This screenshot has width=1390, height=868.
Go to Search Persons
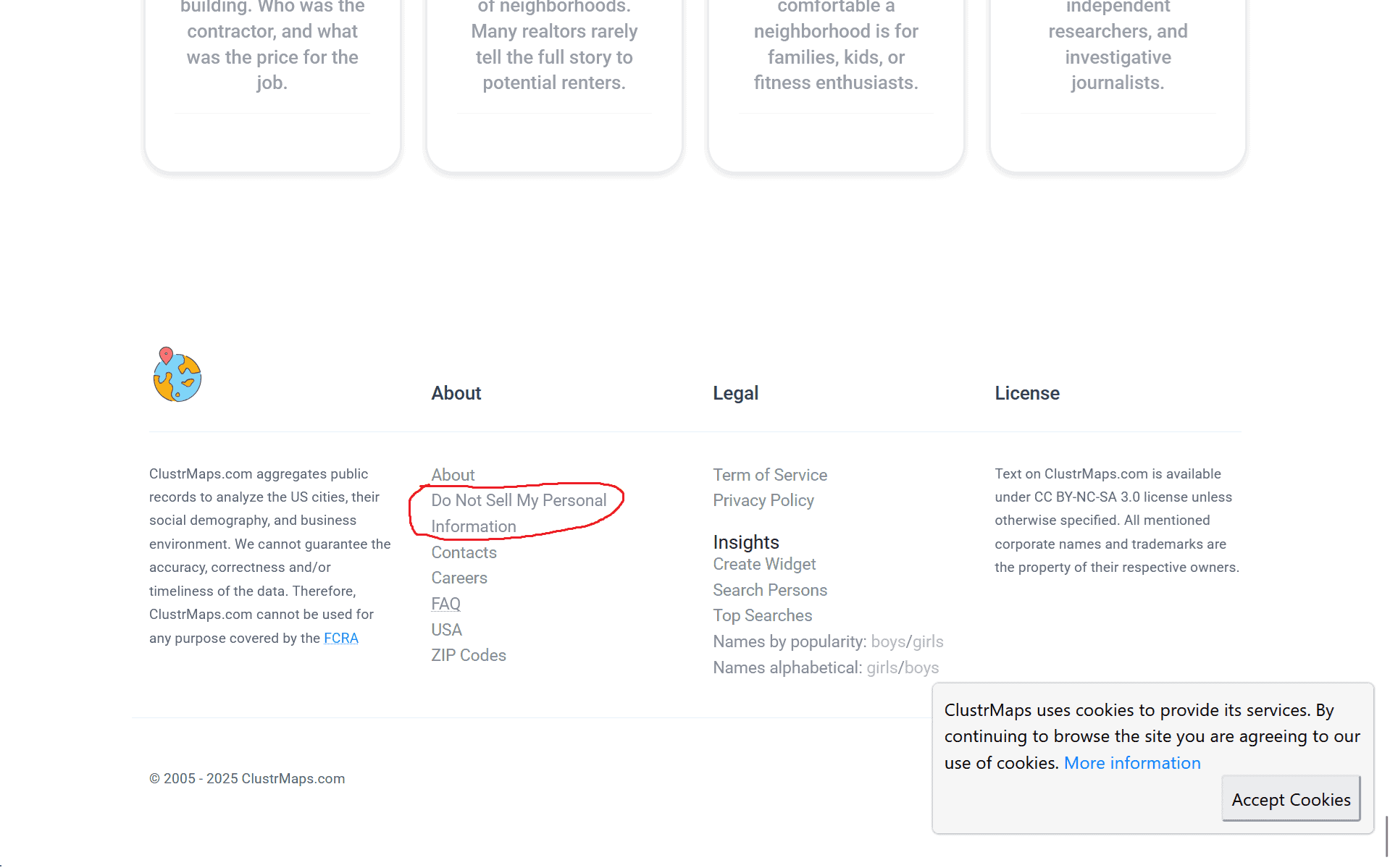769,590
